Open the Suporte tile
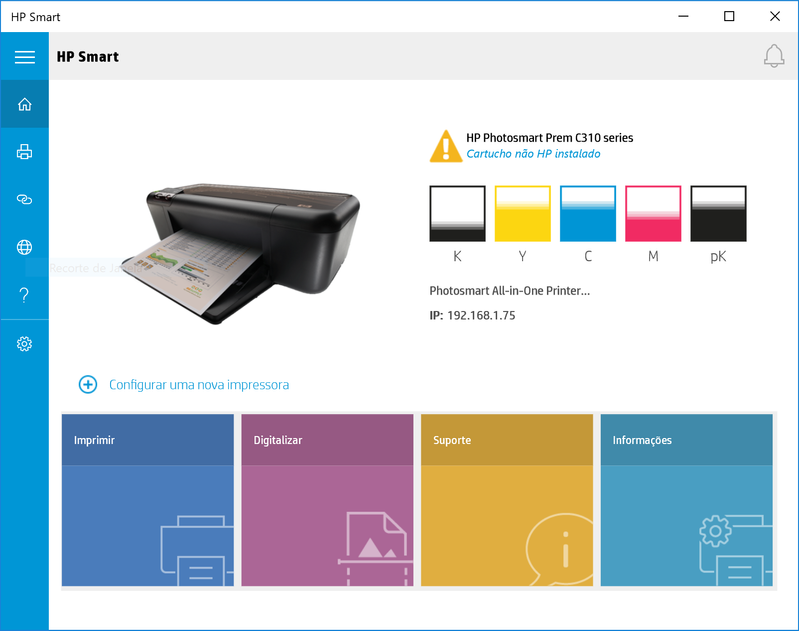 tap(507, 500)
